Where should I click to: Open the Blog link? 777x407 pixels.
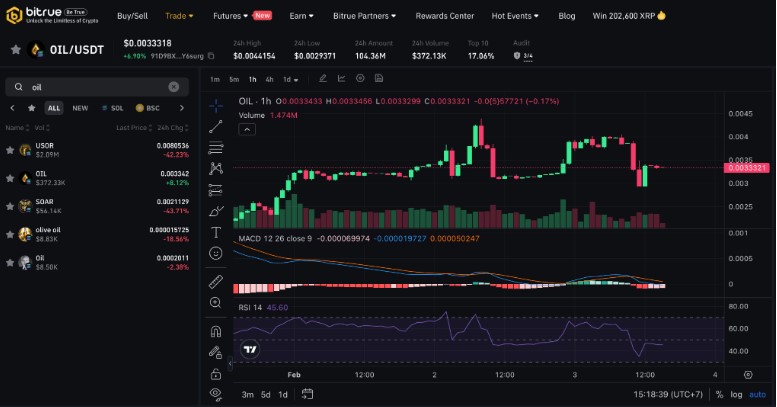pos(567,16)
